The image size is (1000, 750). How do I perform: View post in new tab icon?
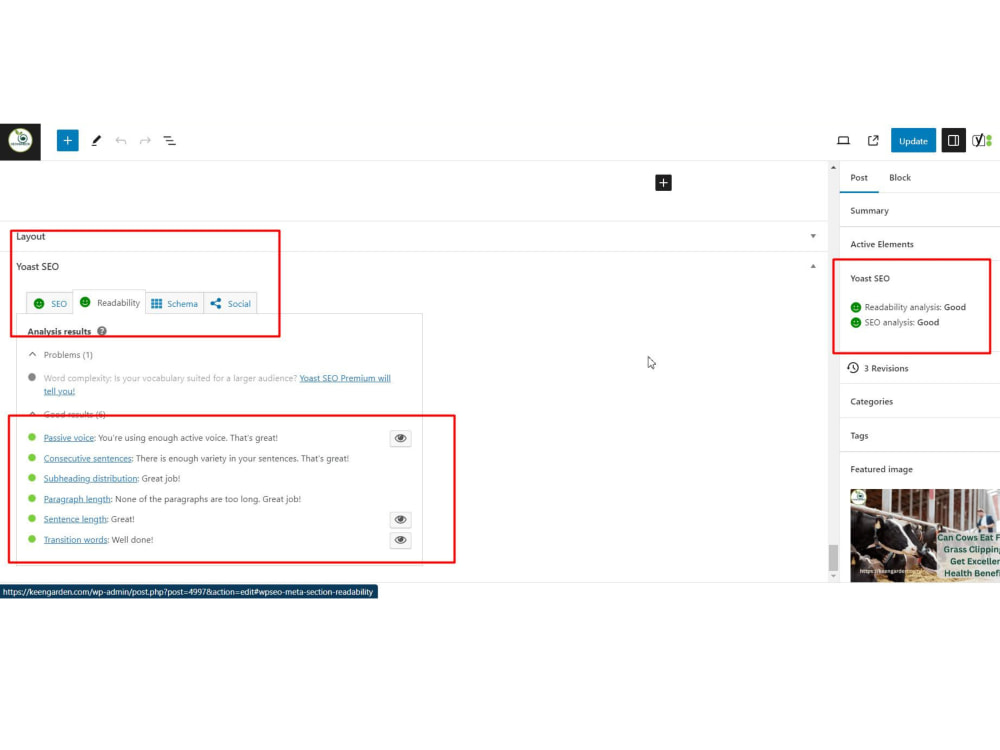tap(873, 141)
